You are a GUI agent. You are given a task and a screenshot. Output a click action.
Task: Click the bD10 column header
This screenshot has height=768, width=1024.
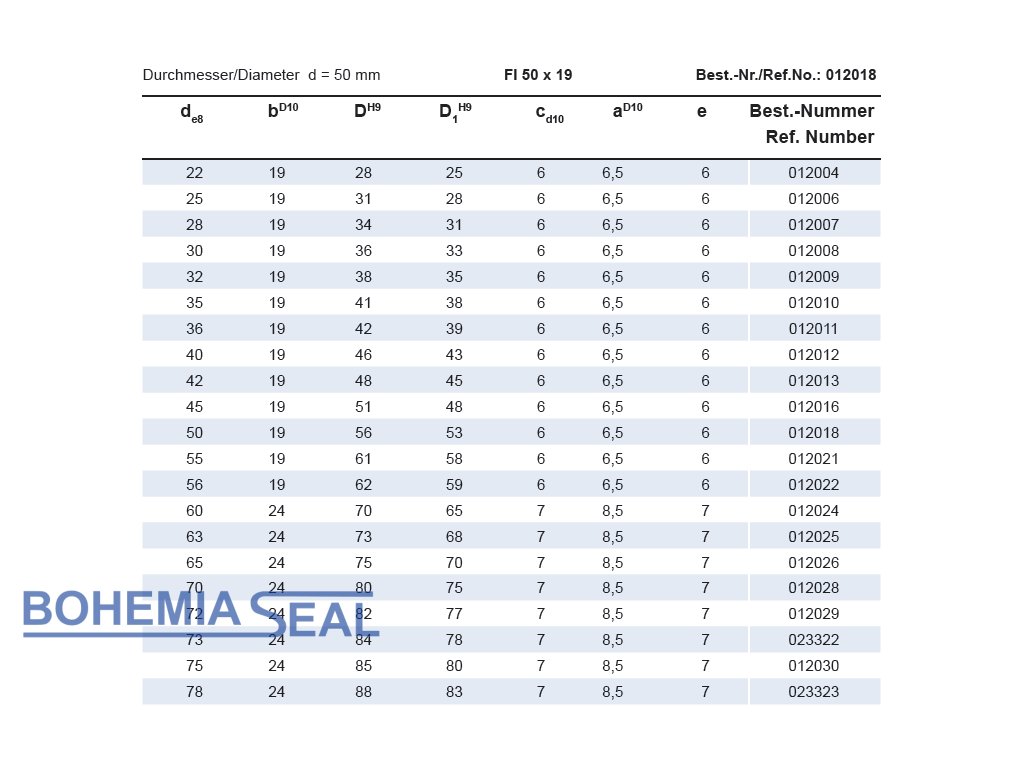click(282, 112)
